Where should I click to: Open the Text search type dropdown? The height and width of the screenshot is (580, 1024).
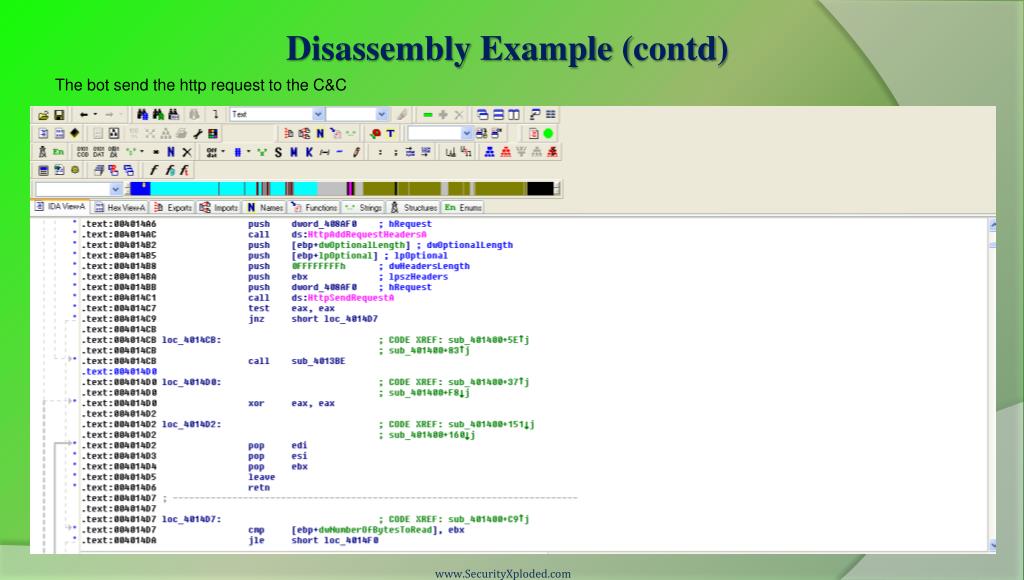(x=319, y=114)
